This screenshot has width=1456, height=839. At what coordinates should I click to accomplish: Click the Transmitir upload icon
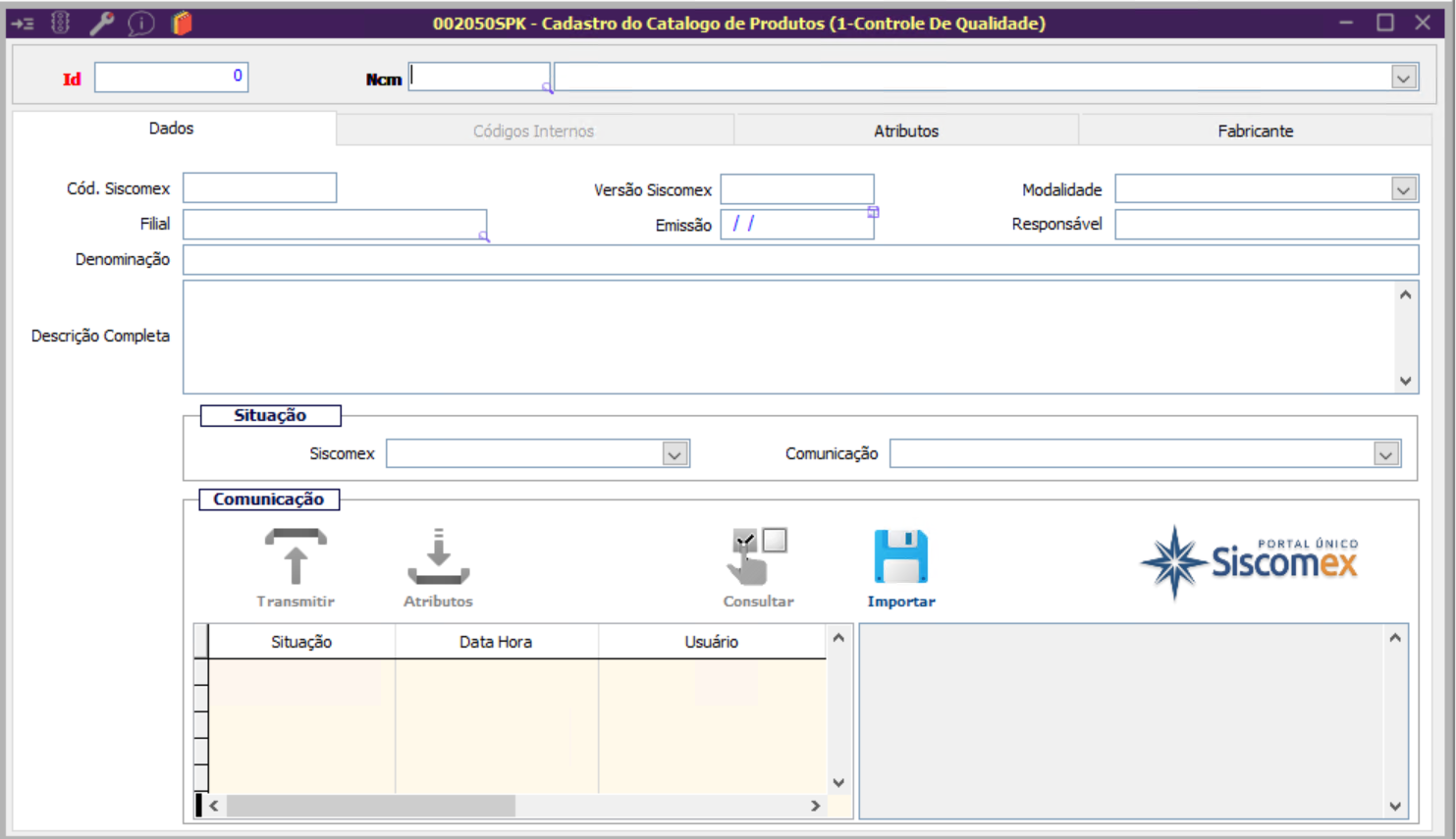(x=296, y=557)
